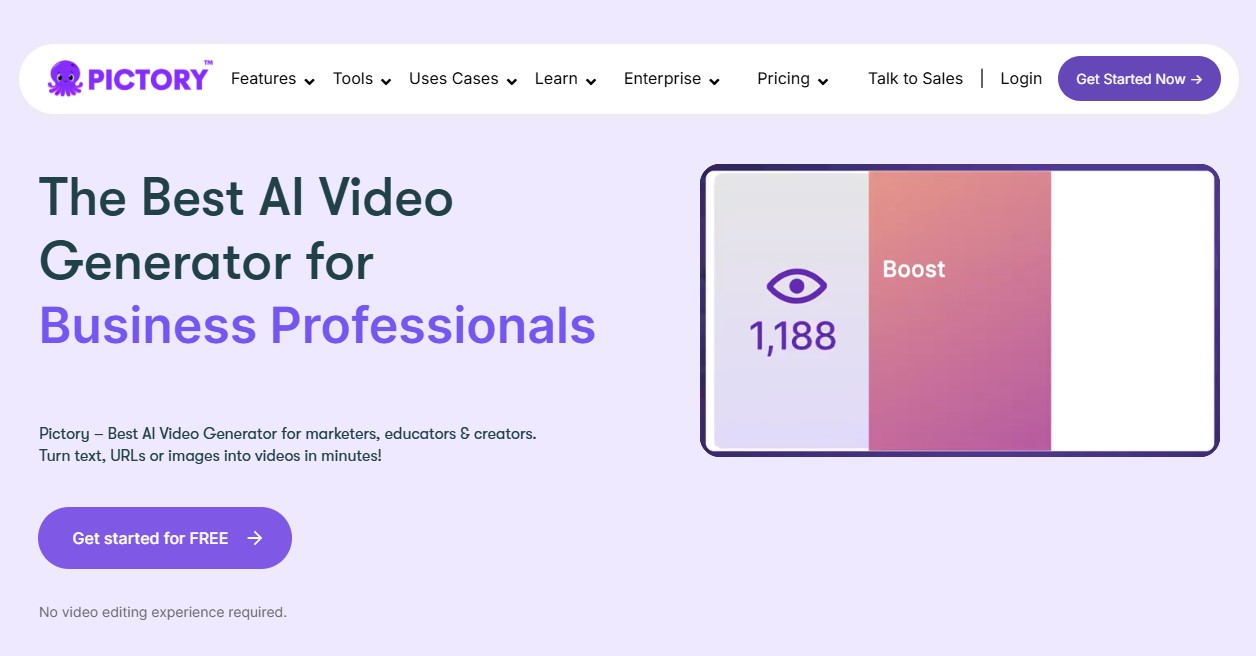This screenshot has height=656, width=1256.
Task: Click the Pictory octopus logo icon
Action: pos(65,78)
